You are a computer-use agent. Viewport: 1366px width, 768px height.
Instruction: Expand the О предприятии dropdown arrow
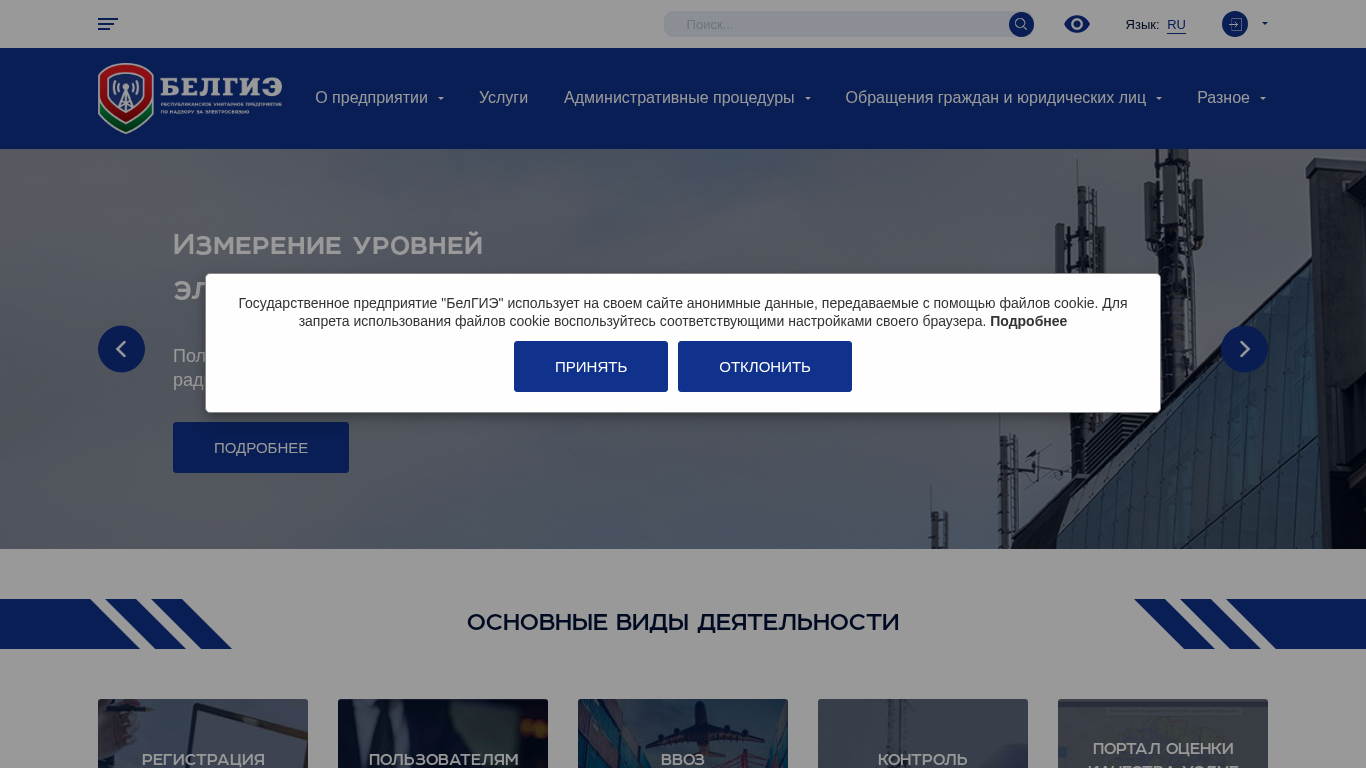pos(441,98)
